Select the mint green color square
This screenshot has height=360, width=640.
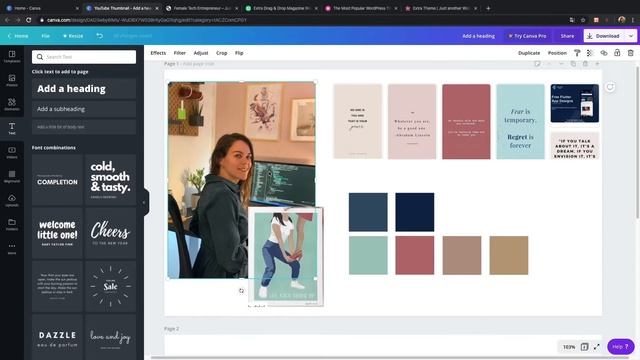(368, 255)
